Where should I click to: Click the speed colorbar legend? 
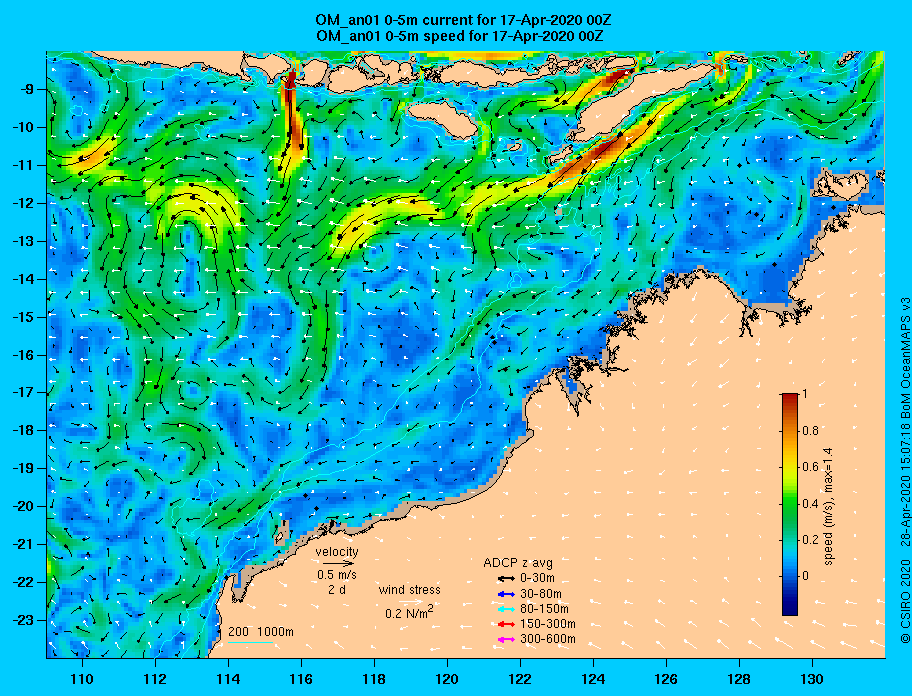click(790, 504)
